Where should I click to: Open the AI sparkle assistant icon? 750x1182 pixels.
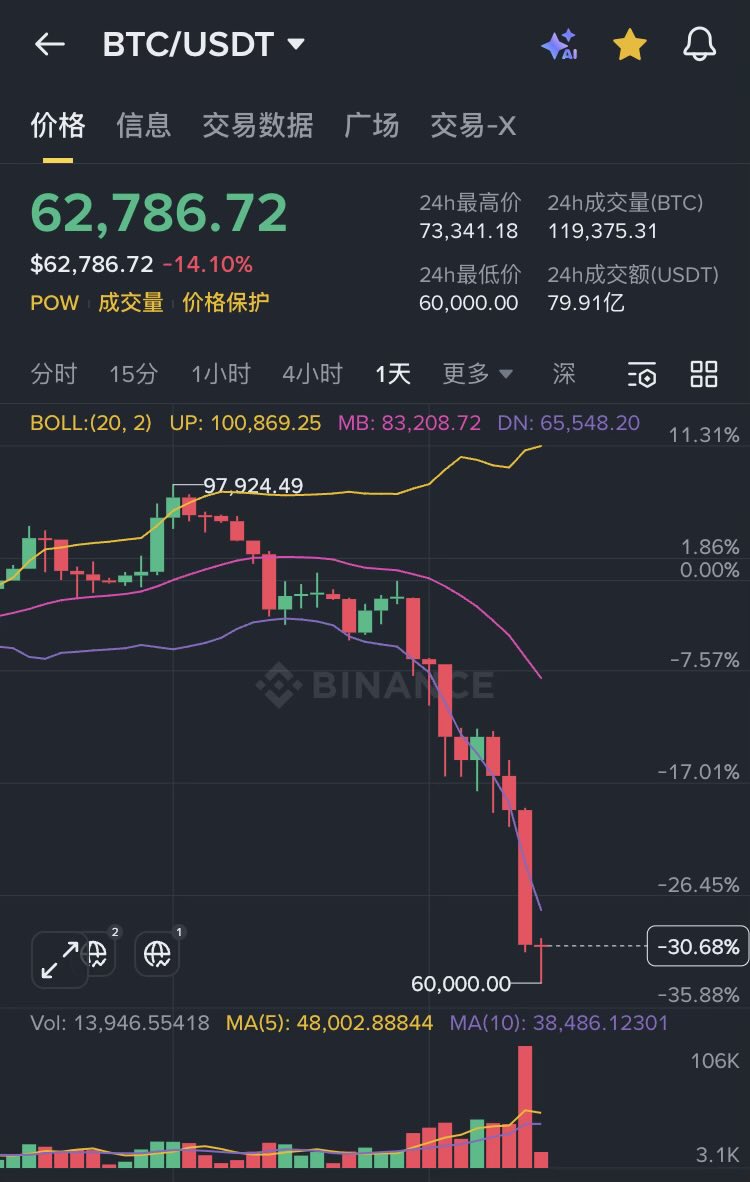pos(559,45)
